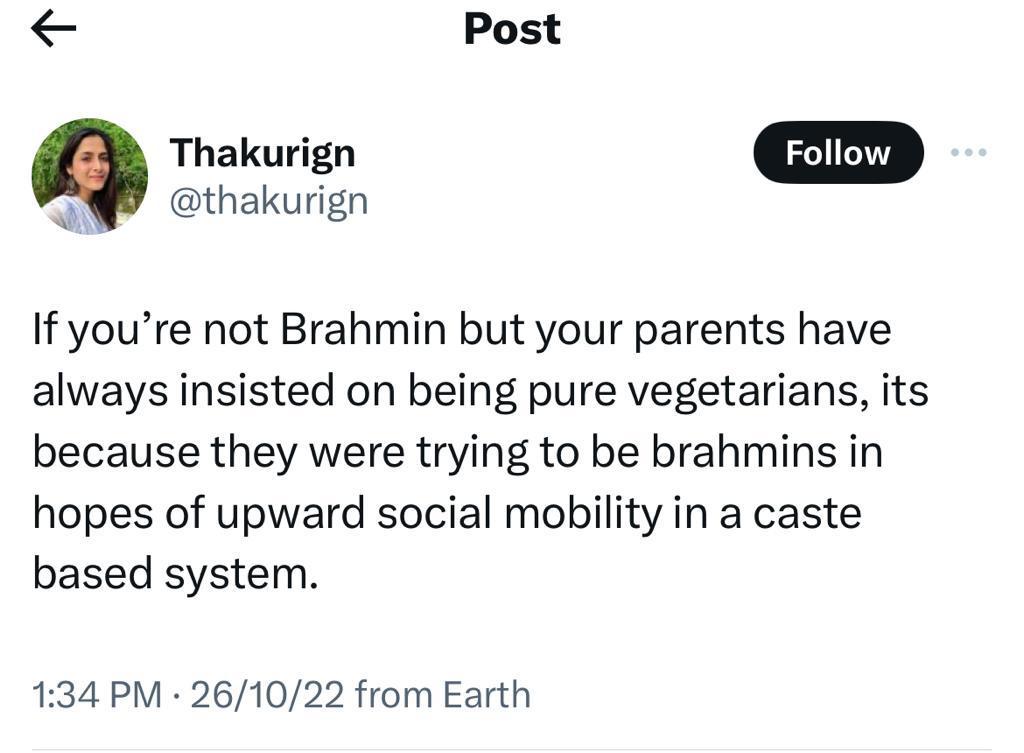1024x753 pixels.
Task: Click the 26/10/22 post date
Action: coord(267,694)
